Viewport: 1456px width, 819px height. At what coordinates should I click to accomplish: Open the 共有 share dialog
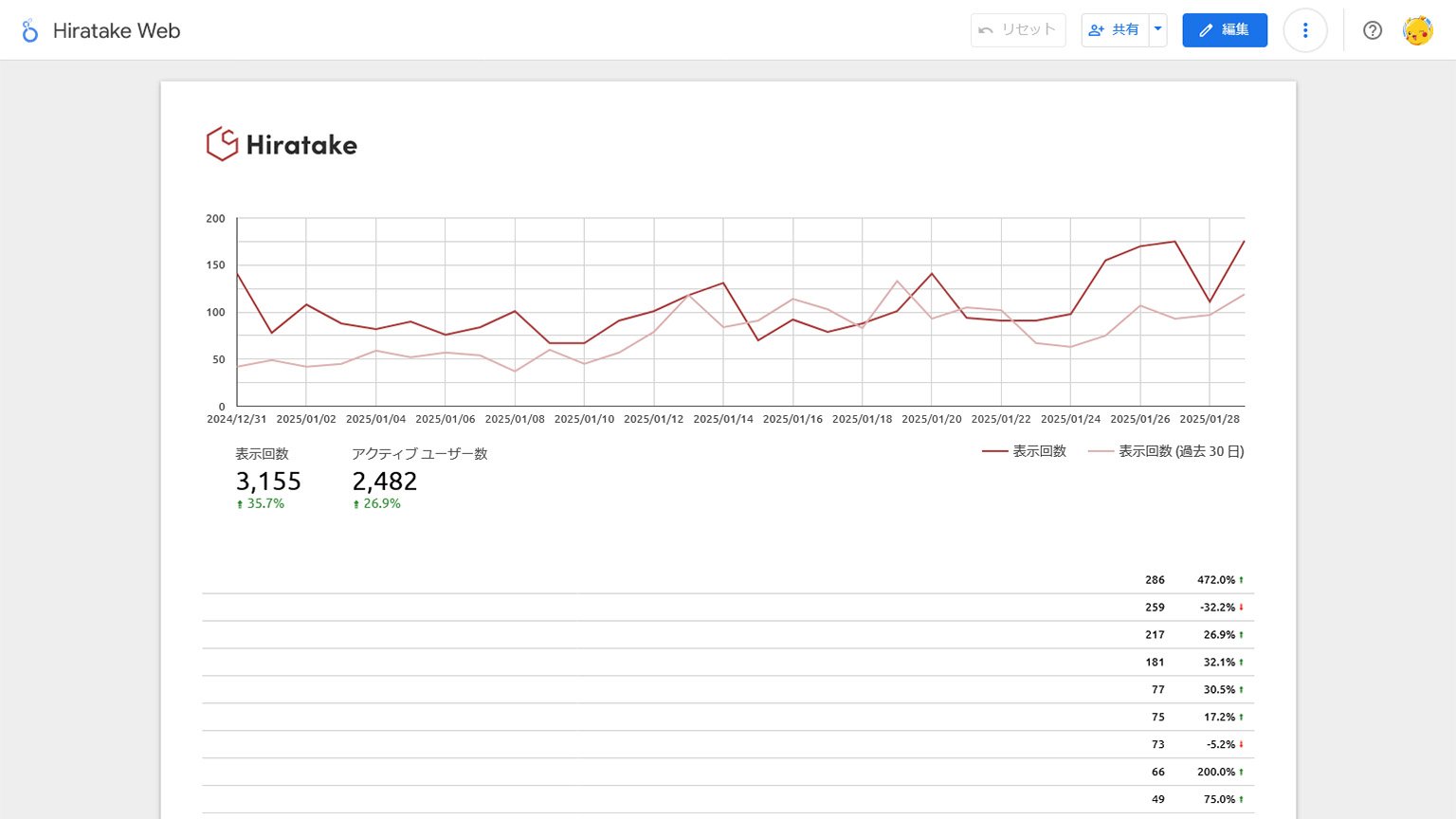click(x=1115, y=30)
